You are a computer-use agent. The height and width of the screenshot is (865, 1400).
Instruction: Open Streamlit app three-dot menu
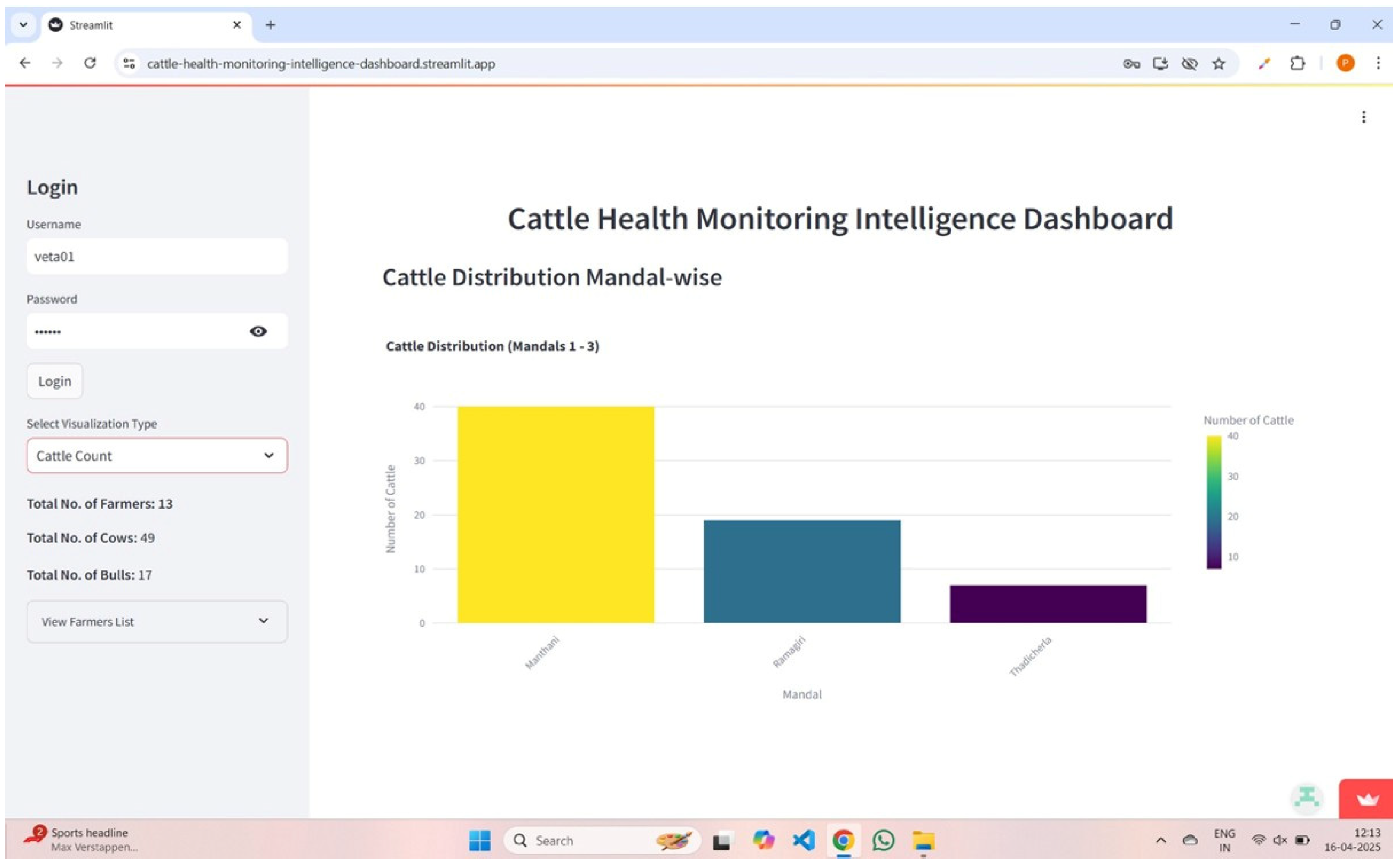tap(1363, 117)
